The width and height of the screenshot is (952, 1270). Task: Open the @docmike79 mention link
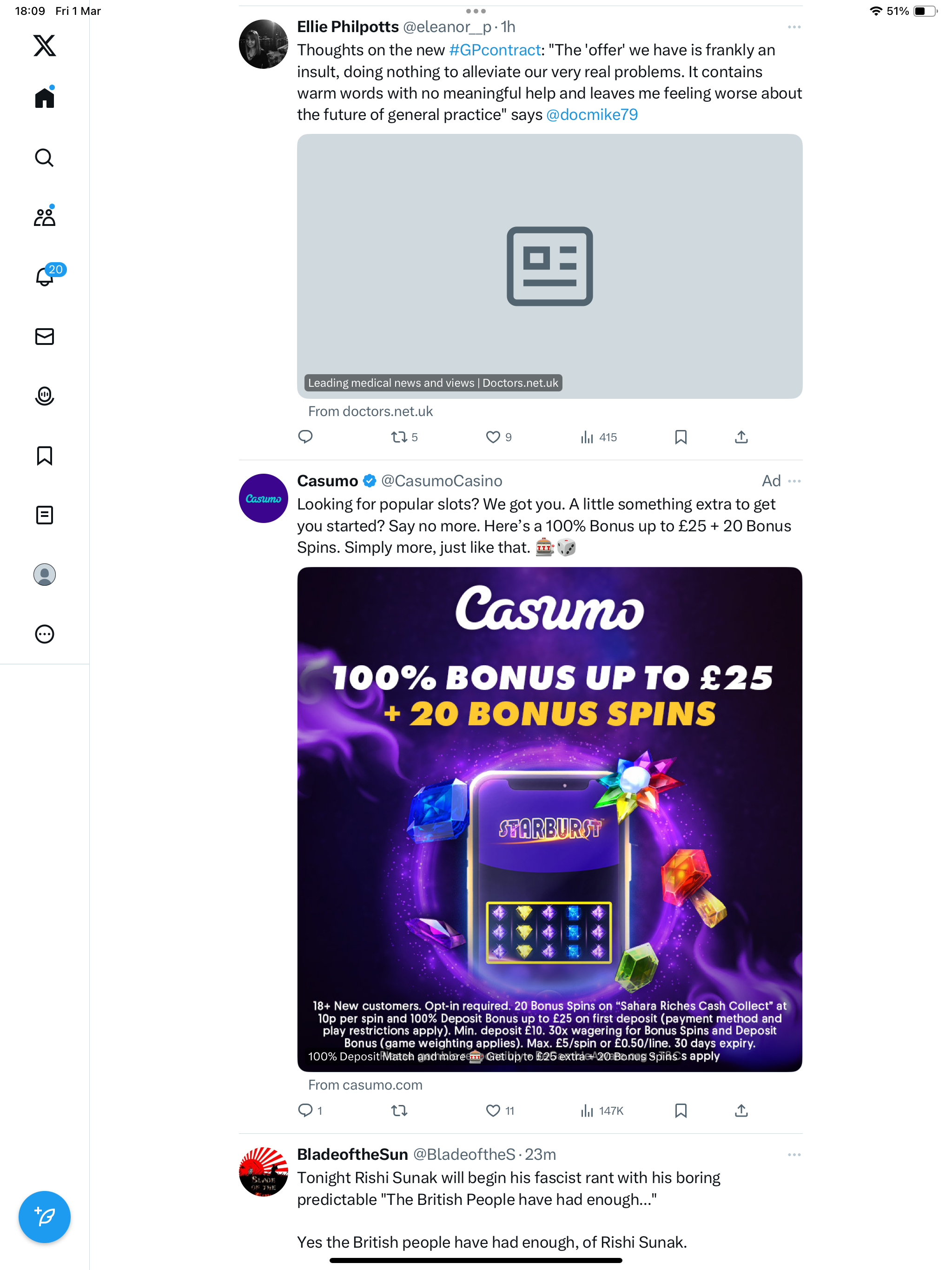point(592,115)
